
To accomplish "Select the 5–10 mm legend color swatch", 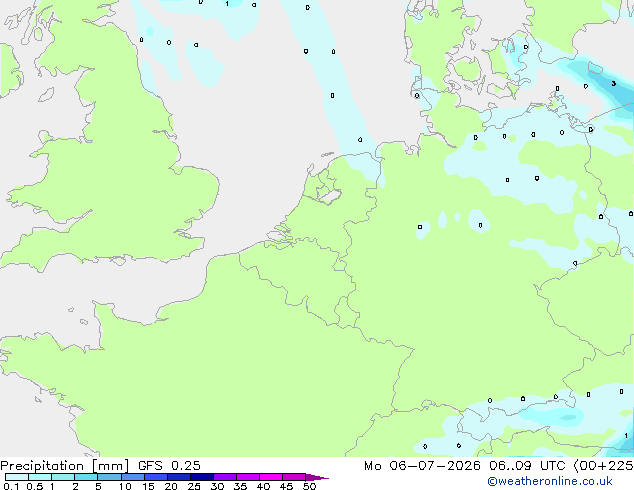I will 109,477.
